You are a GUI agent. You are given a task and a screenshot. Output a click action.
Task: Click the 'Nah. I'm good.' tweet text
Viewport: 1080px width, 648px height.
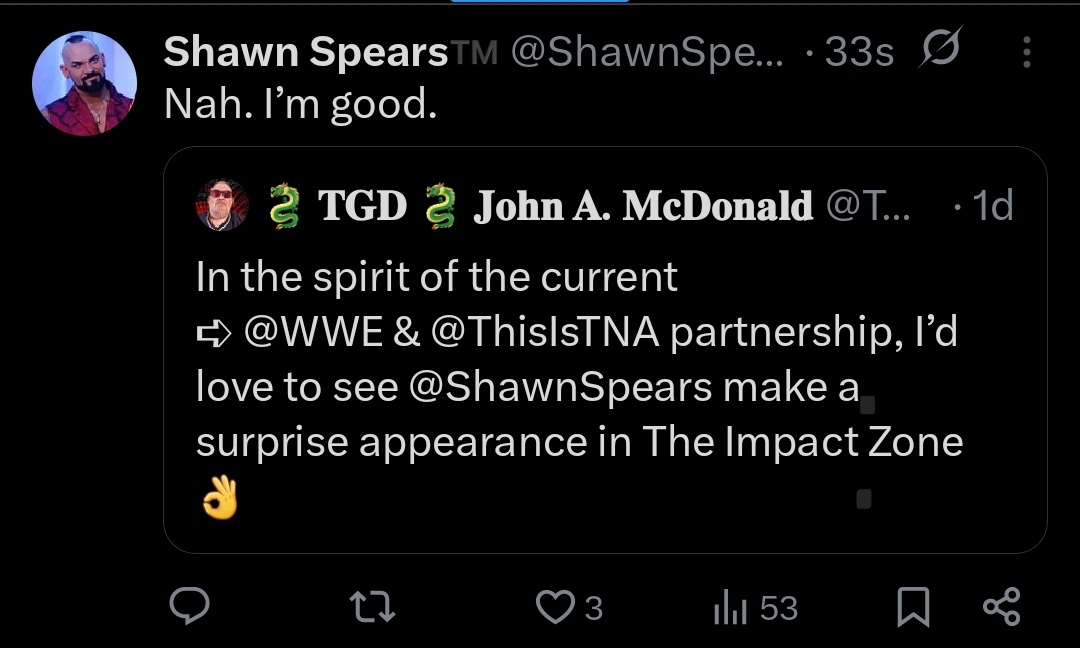[301, 104]
